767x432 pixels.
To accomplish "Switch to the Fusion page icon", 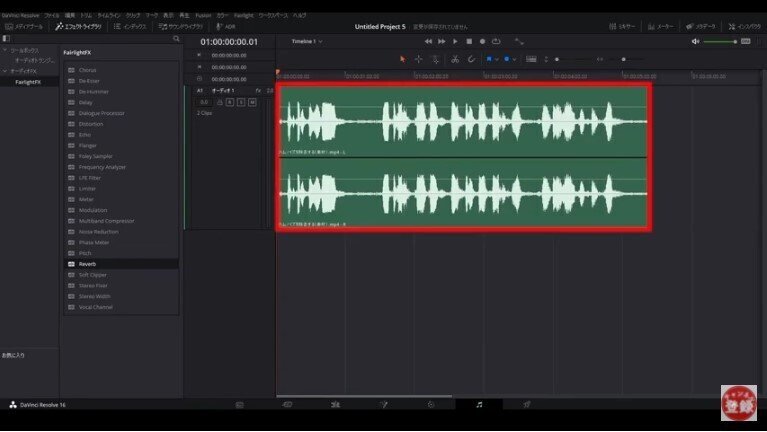I will [383, 405].
